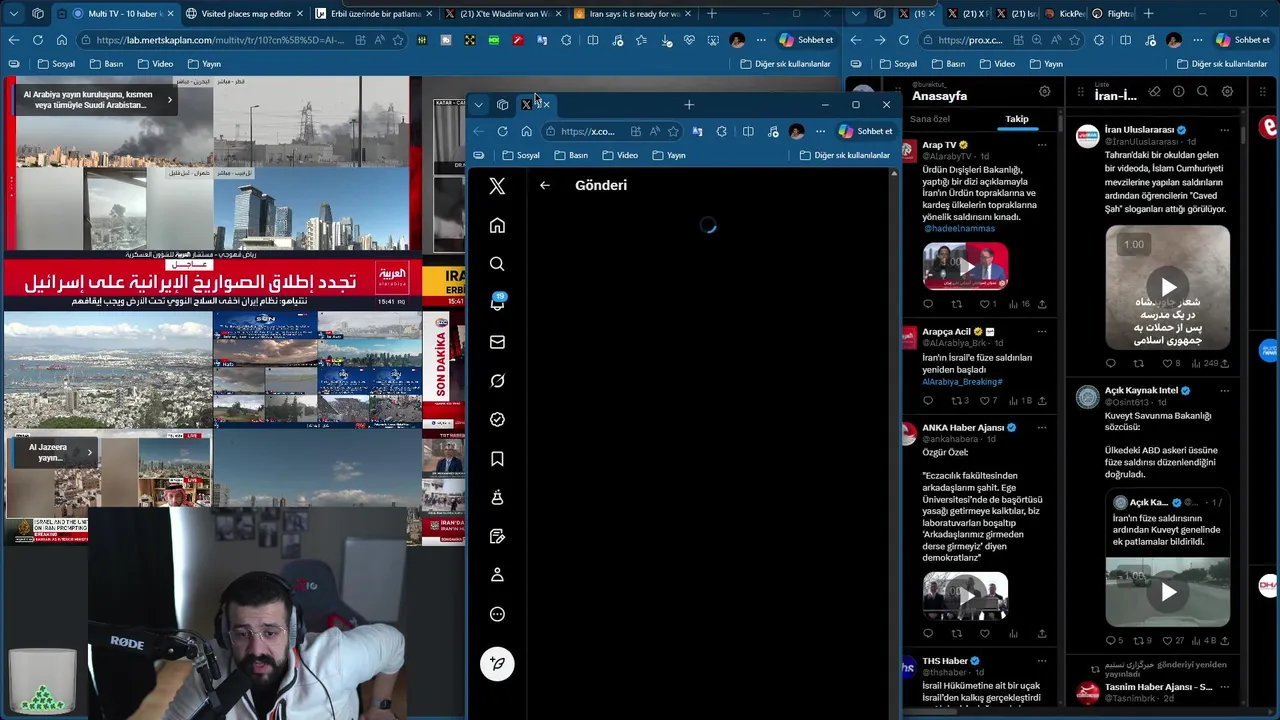Open profile avatar in right browser window

coord(1174,40)
